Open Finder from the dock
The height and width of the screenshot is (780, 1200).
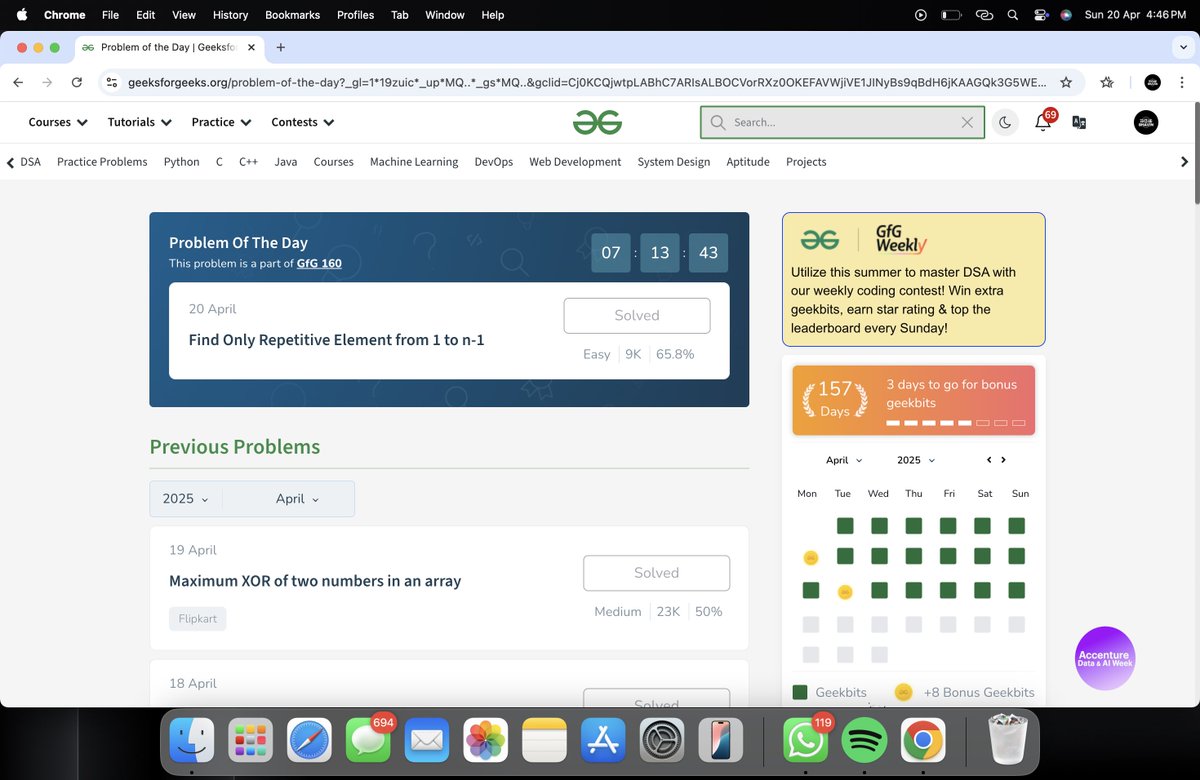(190, 742)
